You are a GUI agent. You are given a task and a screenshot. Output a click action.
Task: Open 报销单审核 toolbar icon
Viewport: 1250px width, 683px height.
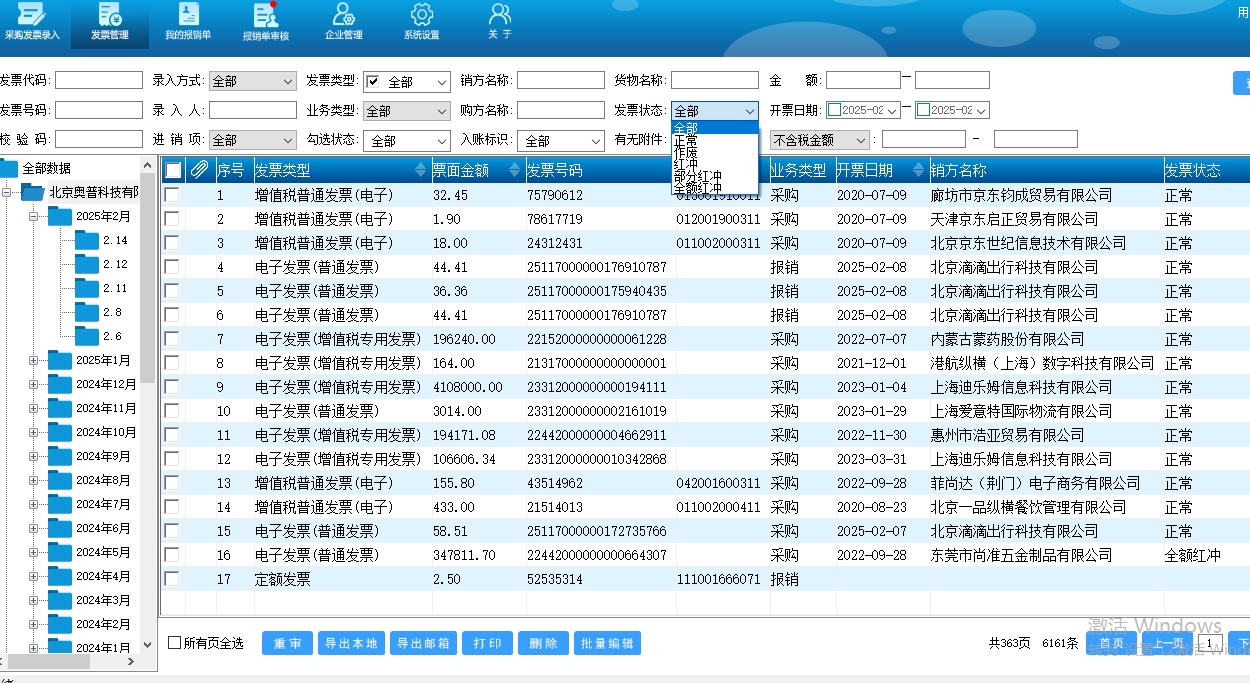266,22
